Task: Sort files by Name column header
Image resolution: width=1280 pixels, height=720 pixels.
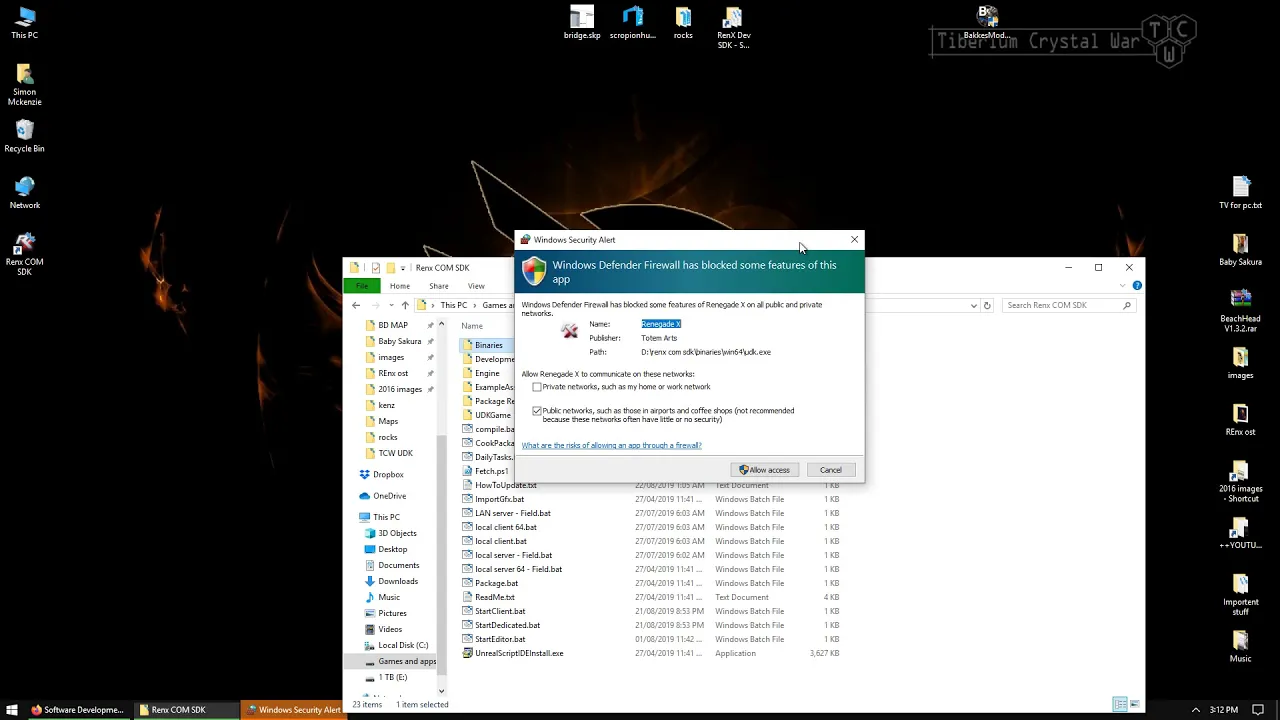Action: click(472, 326)
